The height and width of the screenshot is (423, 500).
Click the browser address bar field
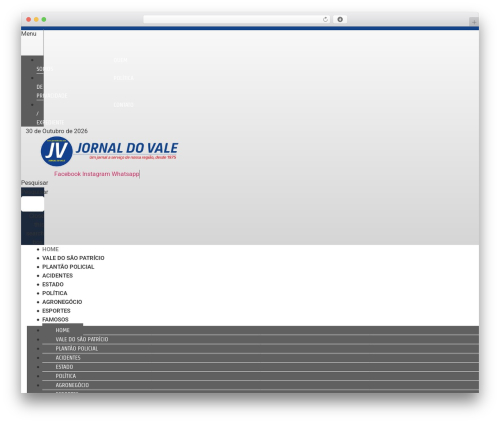(237, 20)
